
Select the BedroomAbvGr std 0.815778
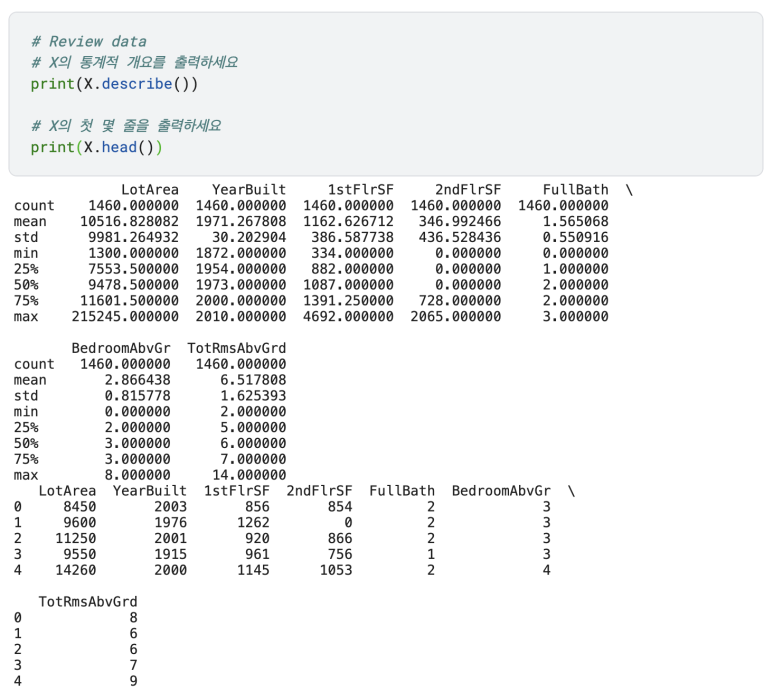(x=138, y=395)
